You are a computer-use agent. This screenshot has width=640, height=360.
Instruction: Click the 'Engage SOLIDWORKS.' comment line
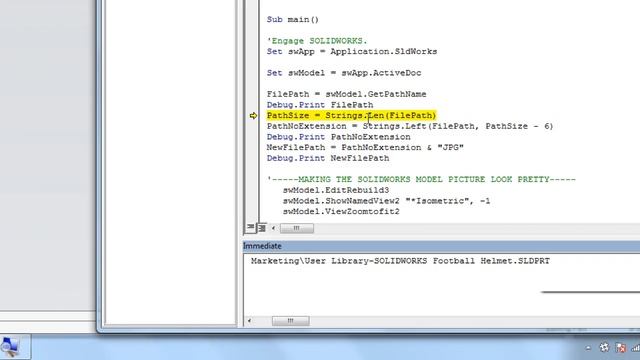317,41
